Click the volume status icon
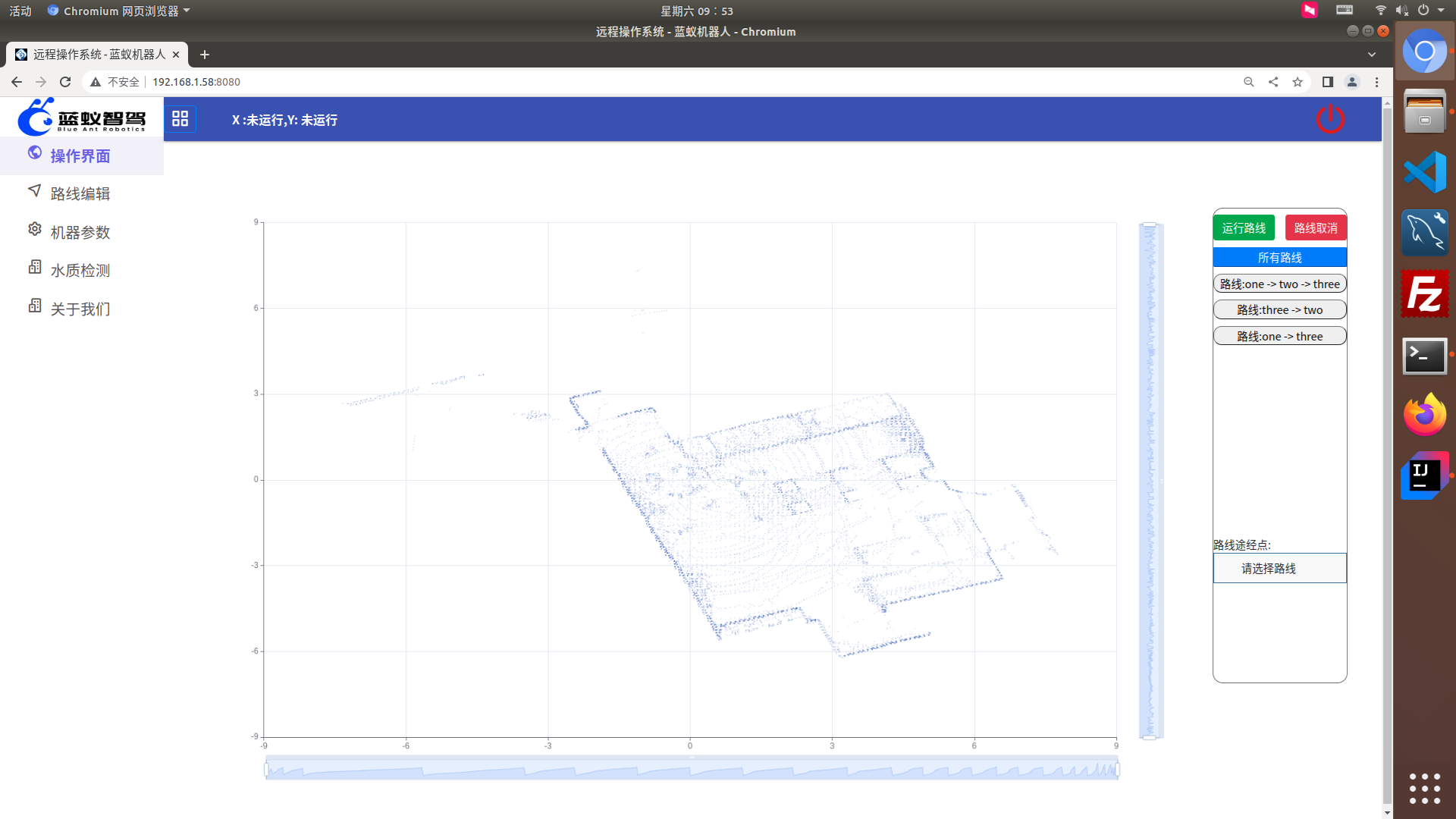The width and height of the screenshot is (1456, 819). pos(1402,11)
